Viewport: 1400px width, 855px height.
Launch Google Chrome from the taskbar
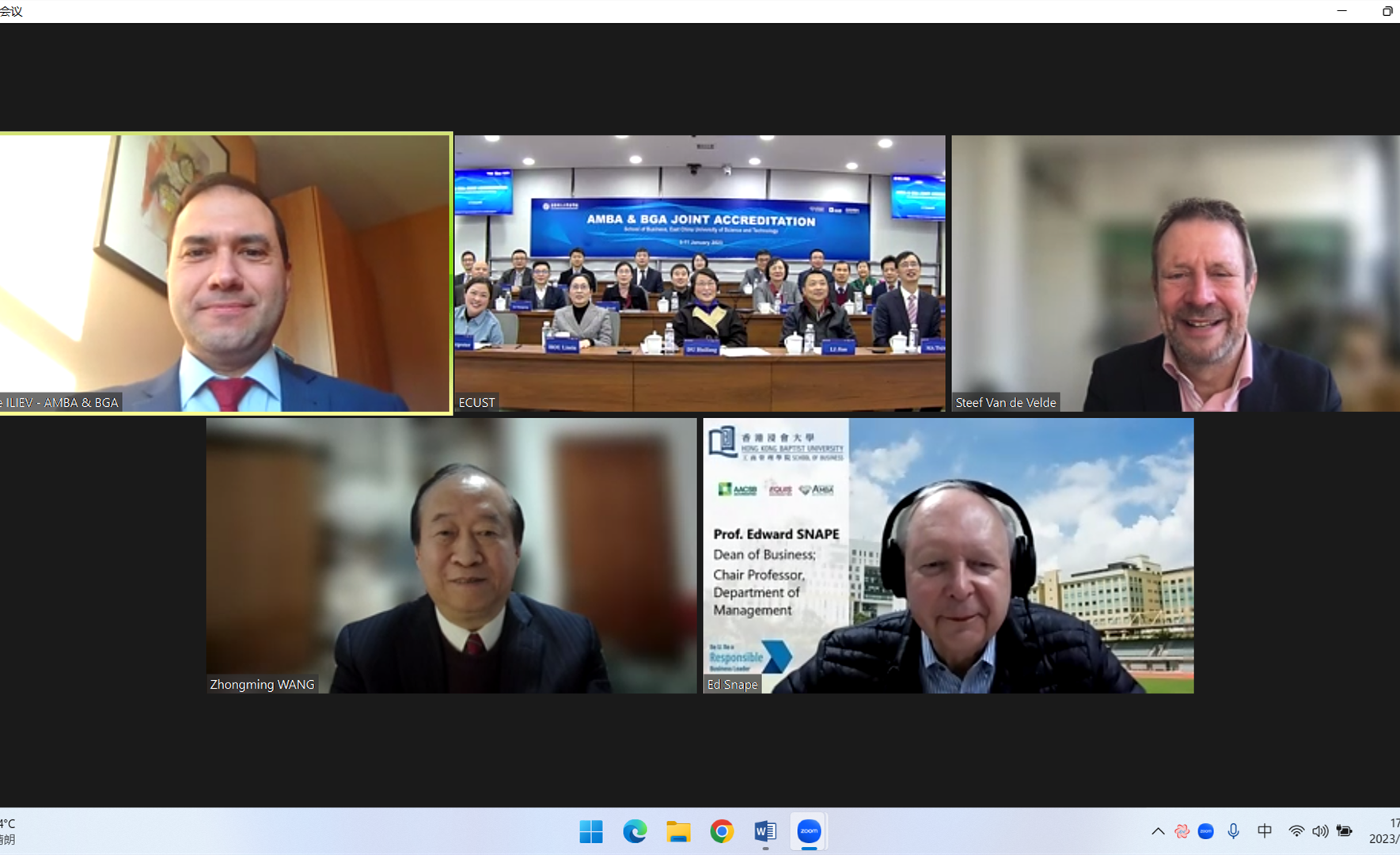[721, 831]
